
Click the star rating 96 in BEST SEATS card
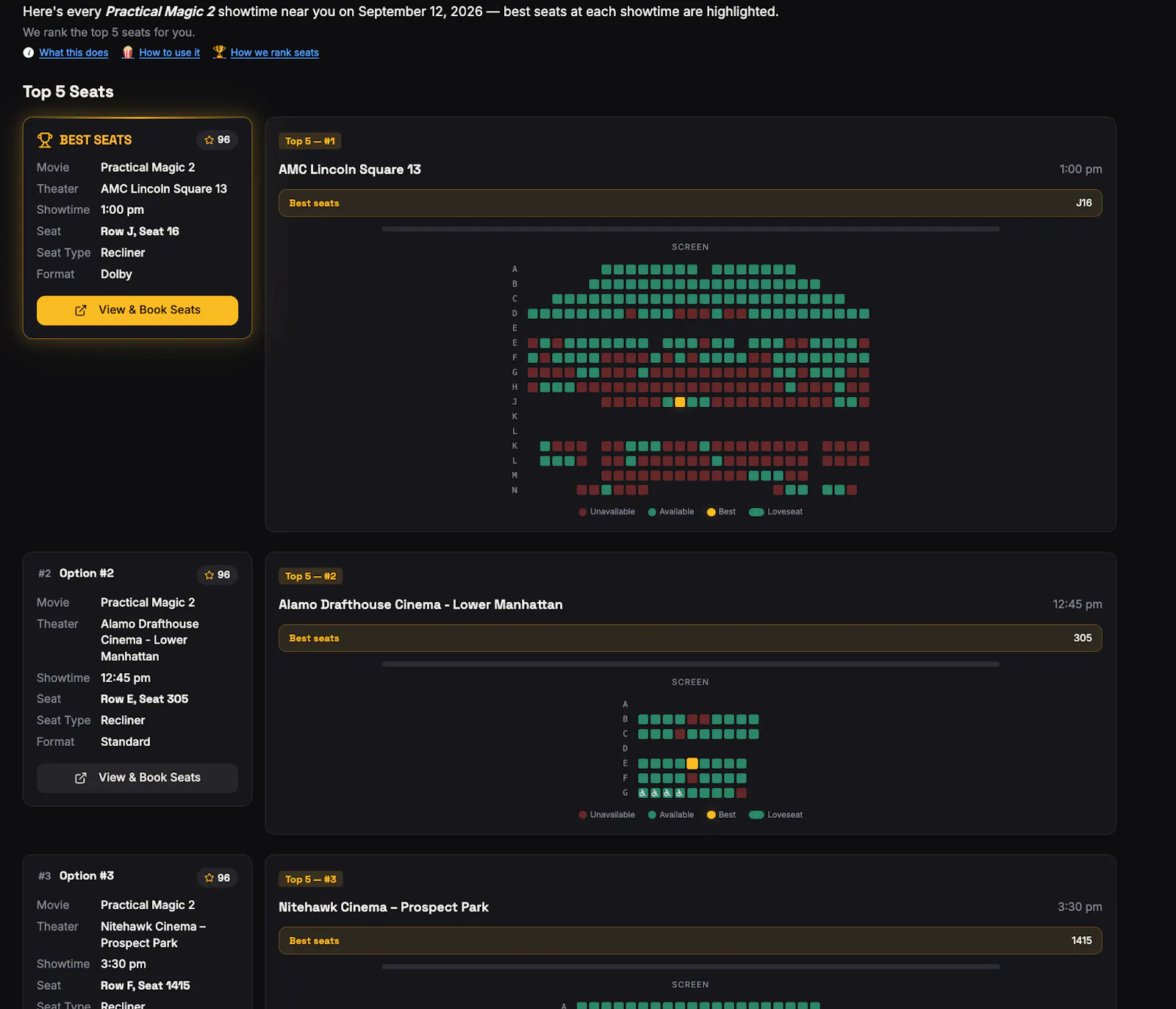click(x=217, y=140)
